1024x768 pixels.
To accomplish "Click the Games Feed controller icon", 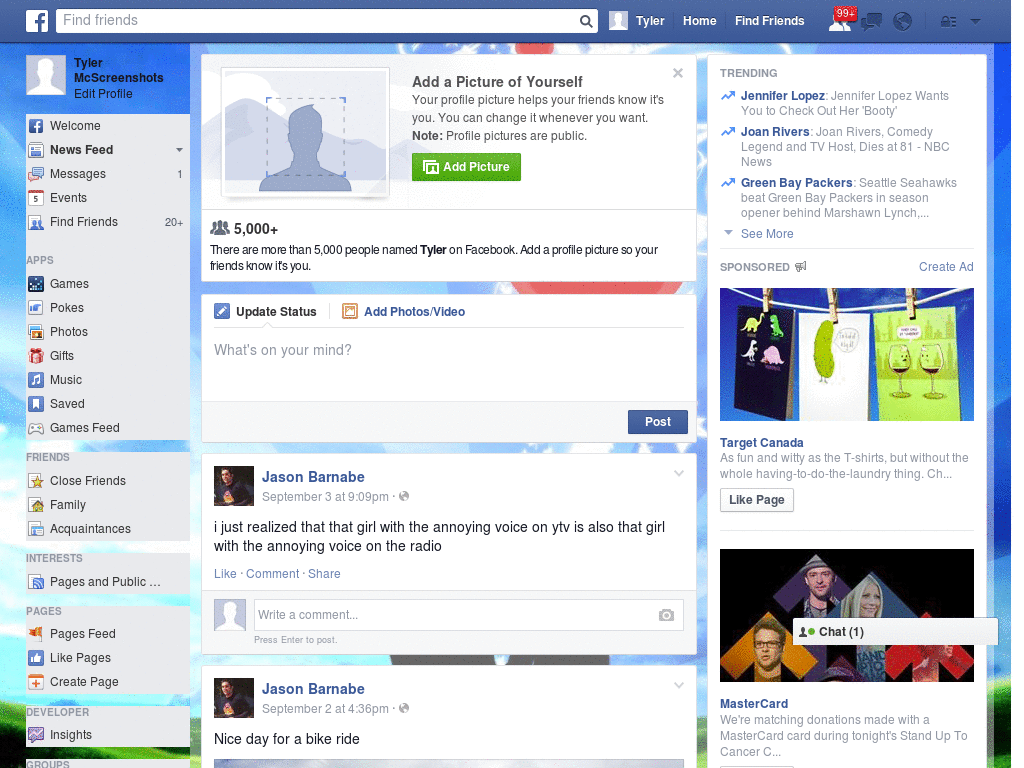I will tap(36, 428).
